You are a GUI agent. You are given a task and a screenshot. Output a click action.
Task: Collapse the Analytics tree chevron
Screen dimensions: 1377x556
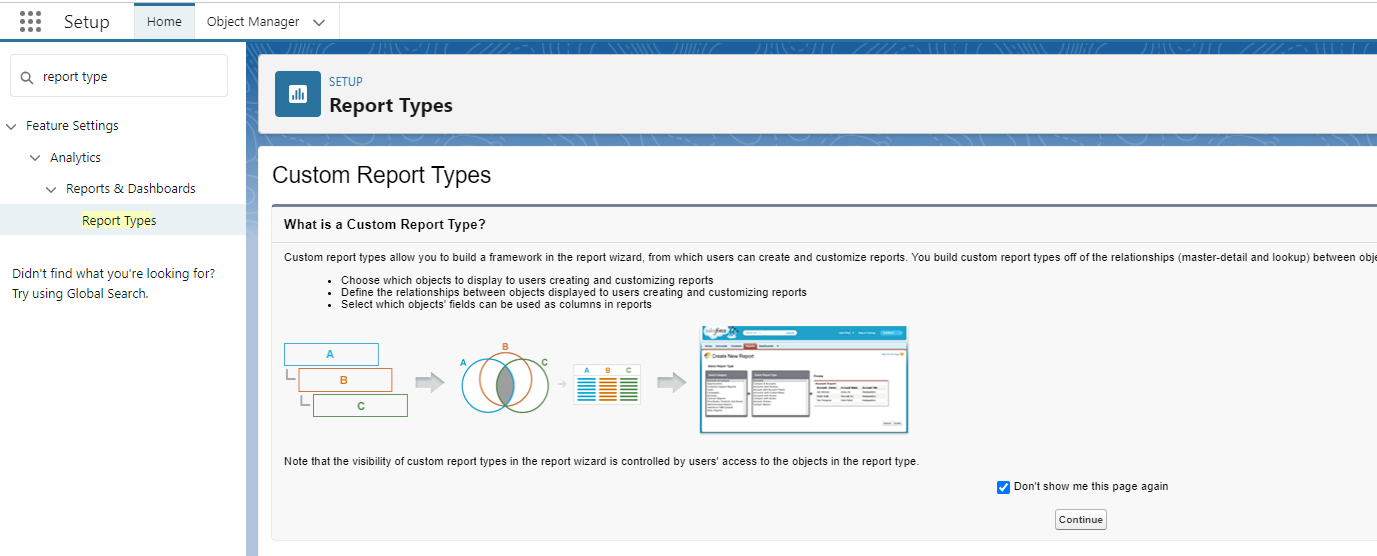click(x=35, y=158)
